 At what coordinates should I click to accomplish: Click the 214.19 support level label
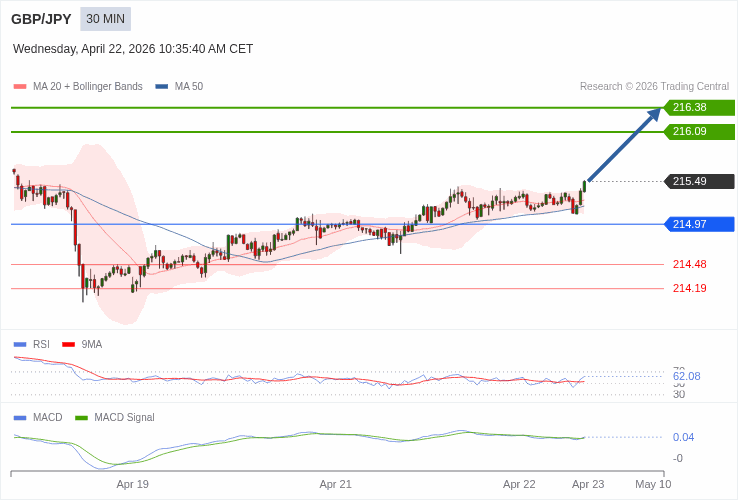(689, 288)
